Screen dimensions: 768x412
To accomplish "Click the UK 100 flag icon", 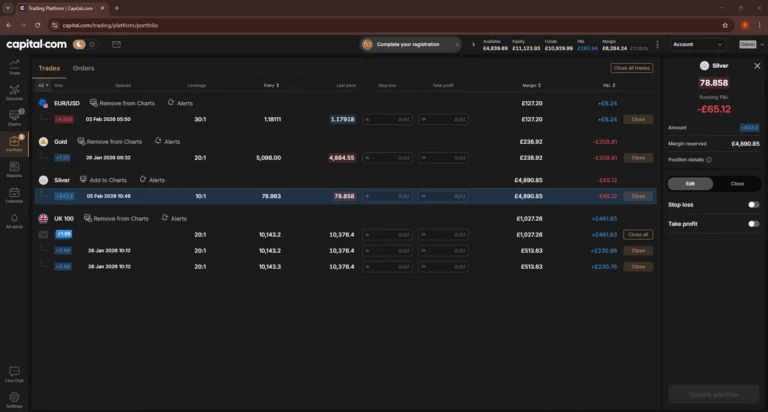I will (43, 218).
